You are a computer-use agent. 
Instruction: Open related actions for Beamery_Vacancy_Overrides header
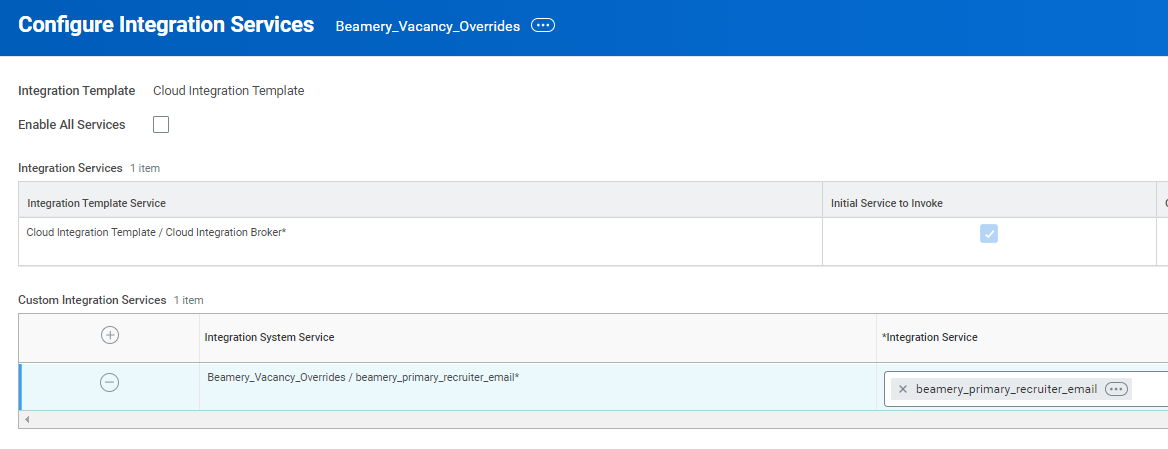pyautogui.click(x=543, y=25)
